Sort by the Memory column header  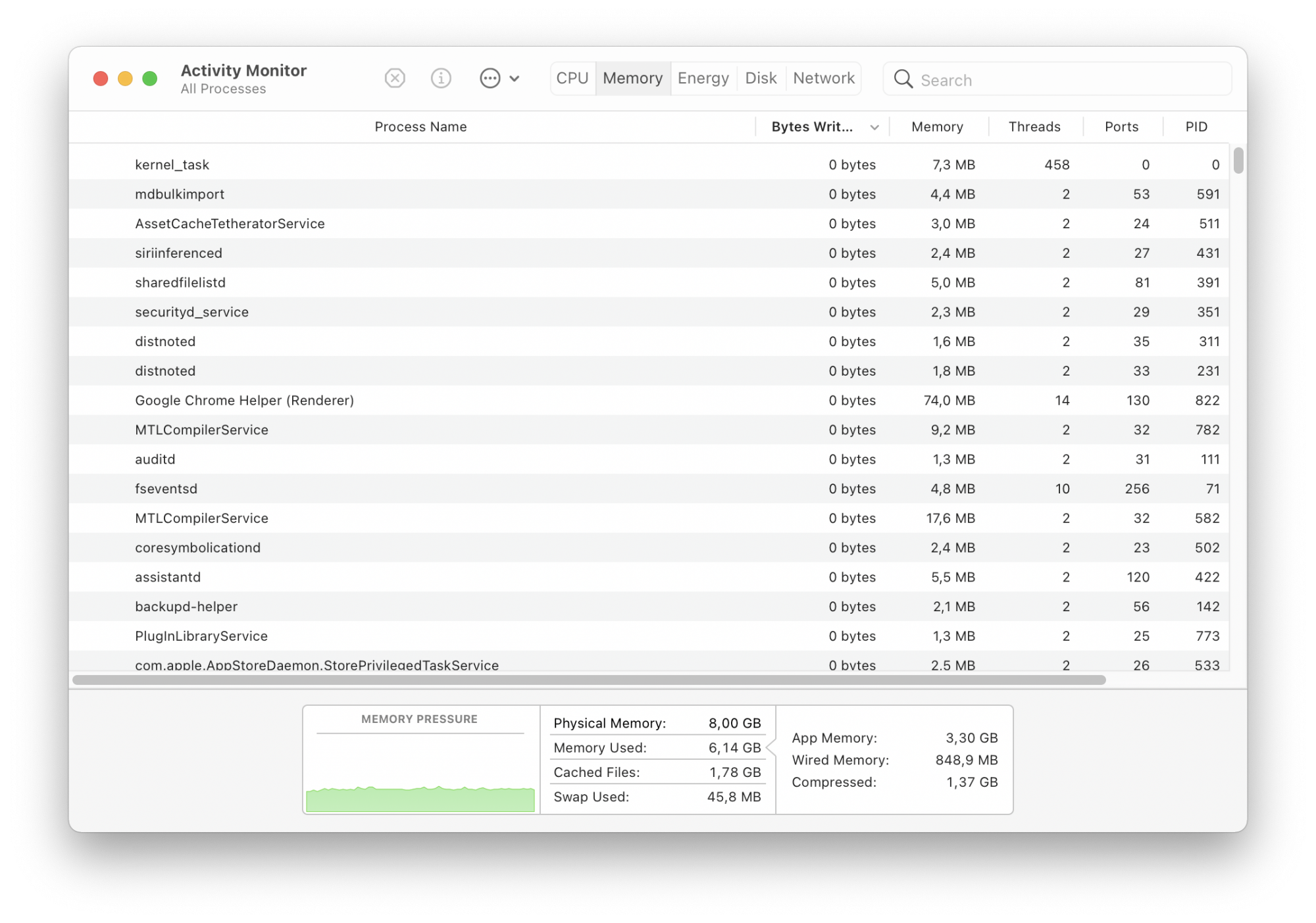click(x=937, y=127)
